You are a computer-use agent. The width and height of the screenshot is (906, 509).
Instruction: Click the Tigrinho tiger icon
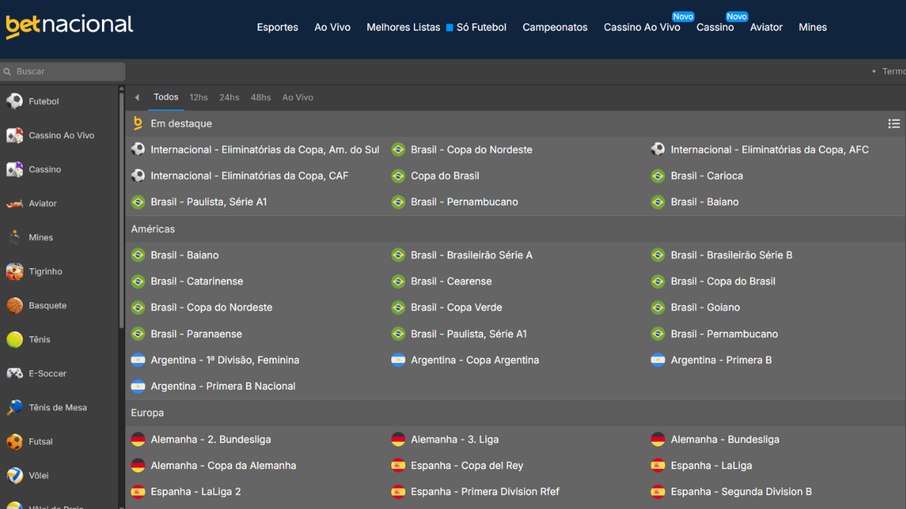pyautogui.click(x=15, y=271)
